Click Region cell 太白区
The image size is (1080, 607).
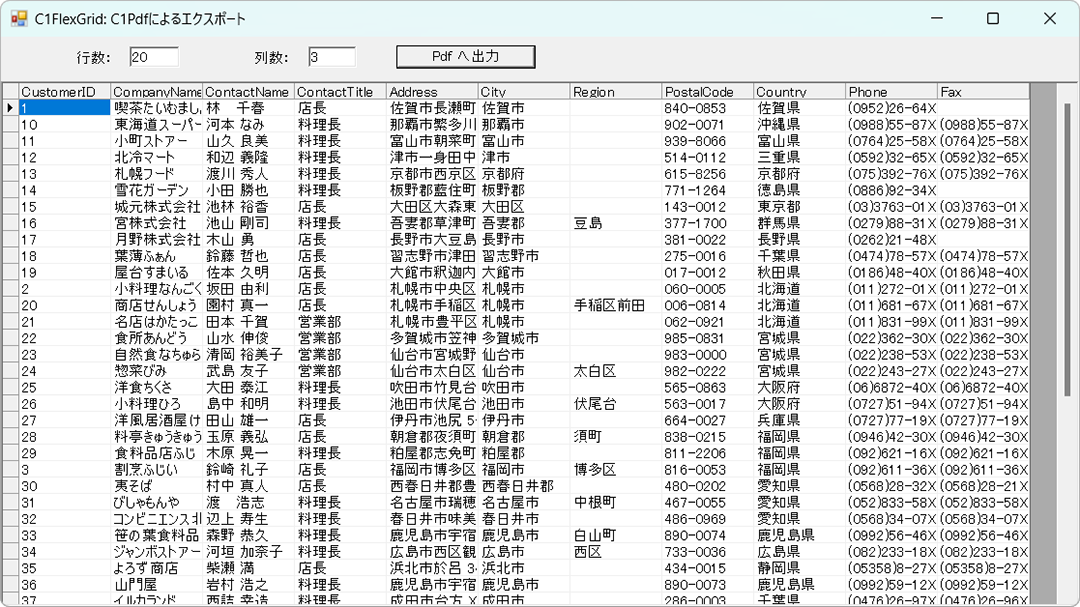616,371
